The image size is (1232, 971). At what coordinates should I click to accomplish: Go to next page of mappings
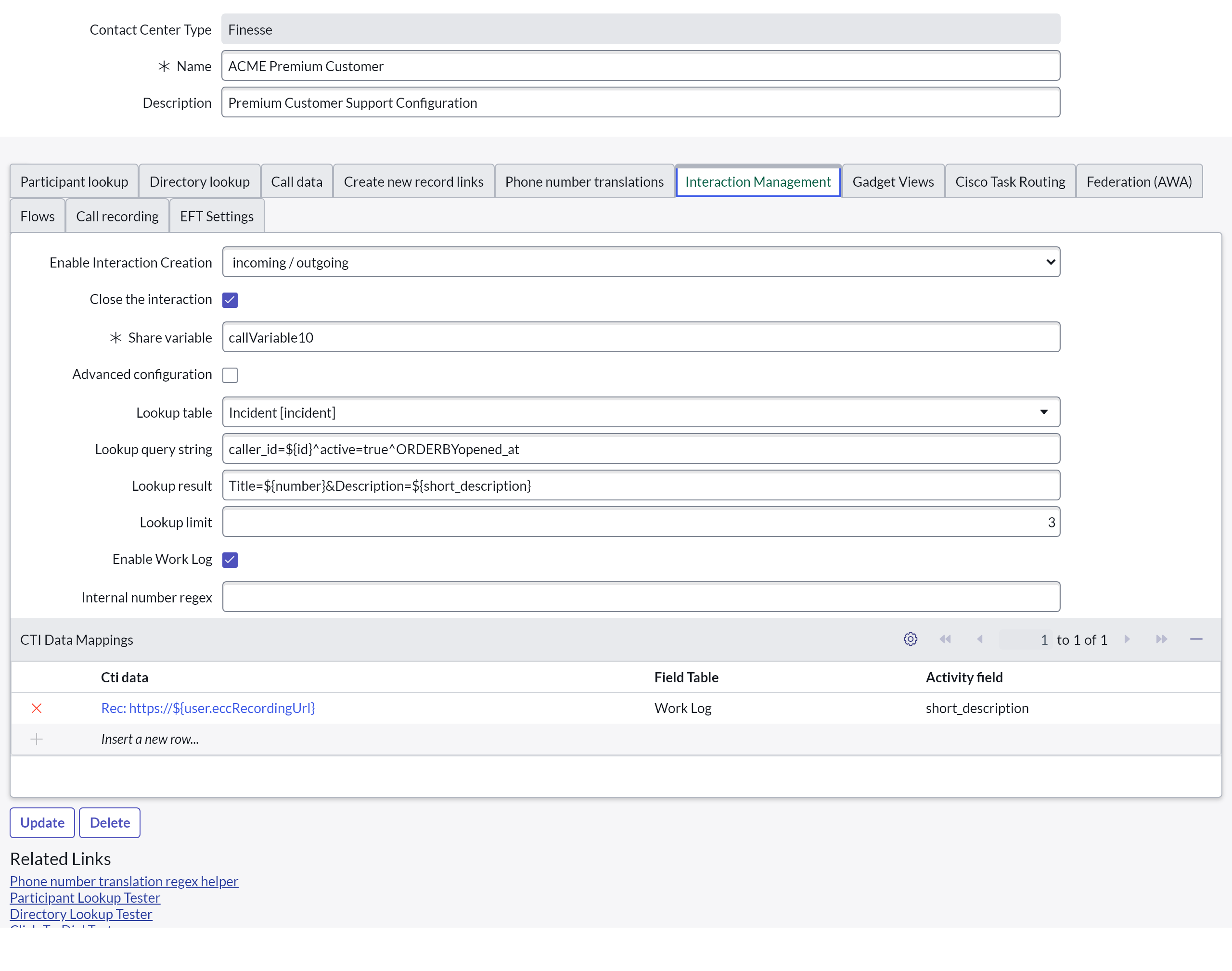(1127, 639)
